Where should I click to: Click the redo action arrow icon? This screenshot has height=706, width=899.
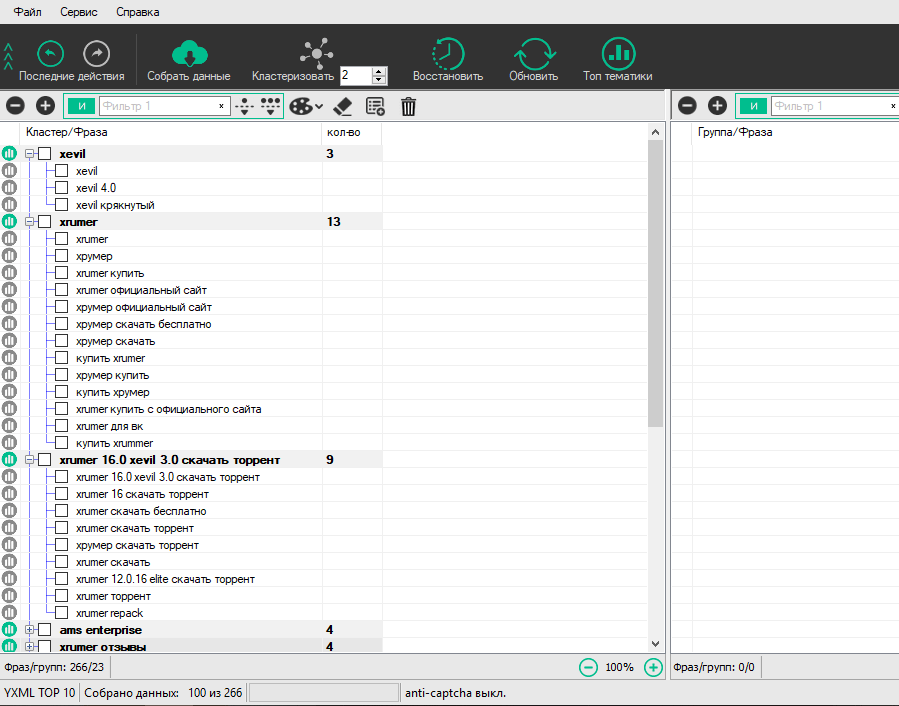tap(96, 54)
